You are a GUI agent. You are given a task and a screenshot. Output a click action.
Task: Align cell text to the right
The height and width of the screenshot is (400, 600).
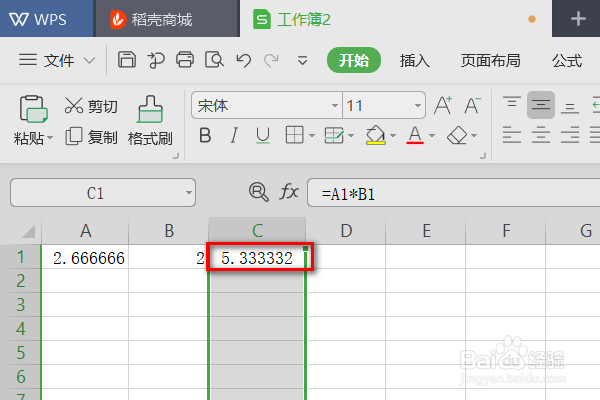(570, 135)
